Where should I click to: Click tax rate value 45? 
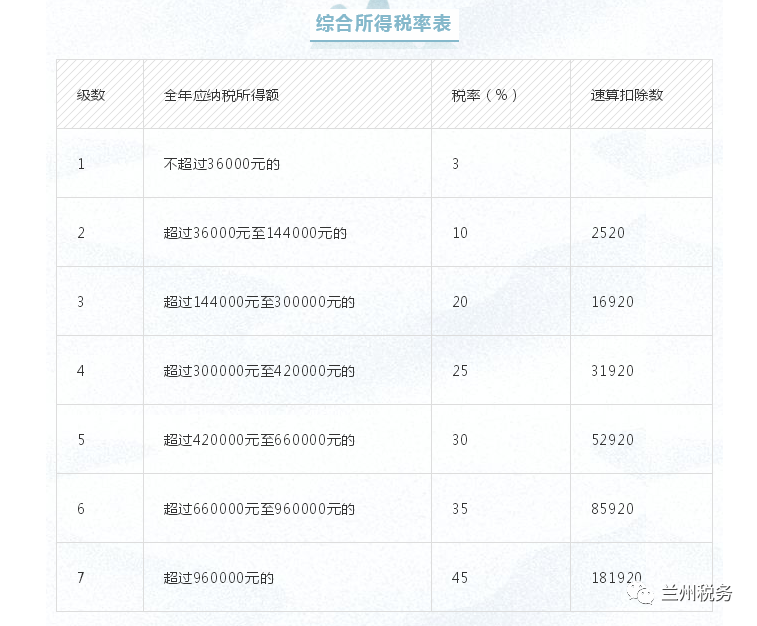point(460,578)
